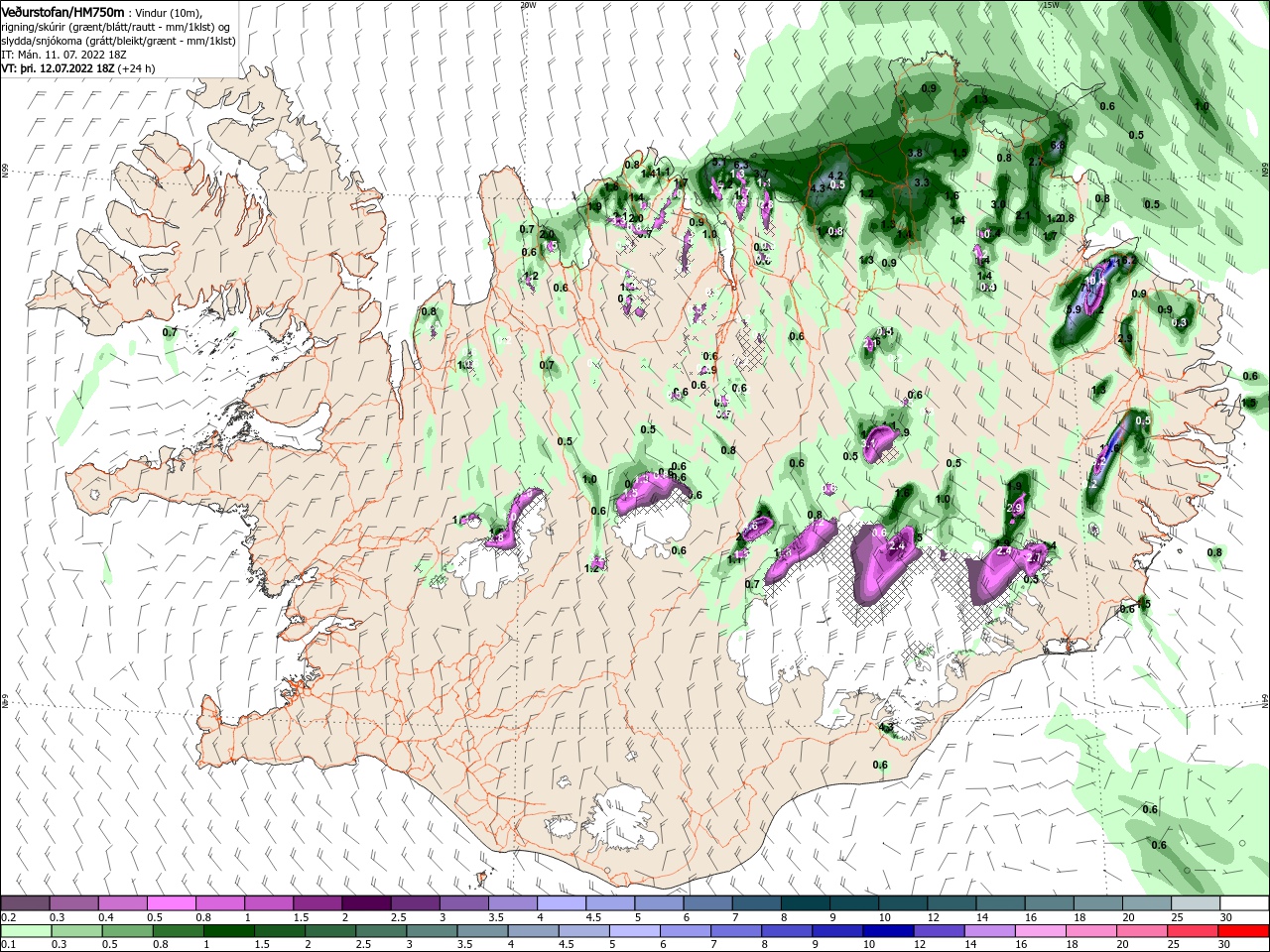Click the 5.9 precipitation value on the map
The image size is (1270, 952).
1074,309
